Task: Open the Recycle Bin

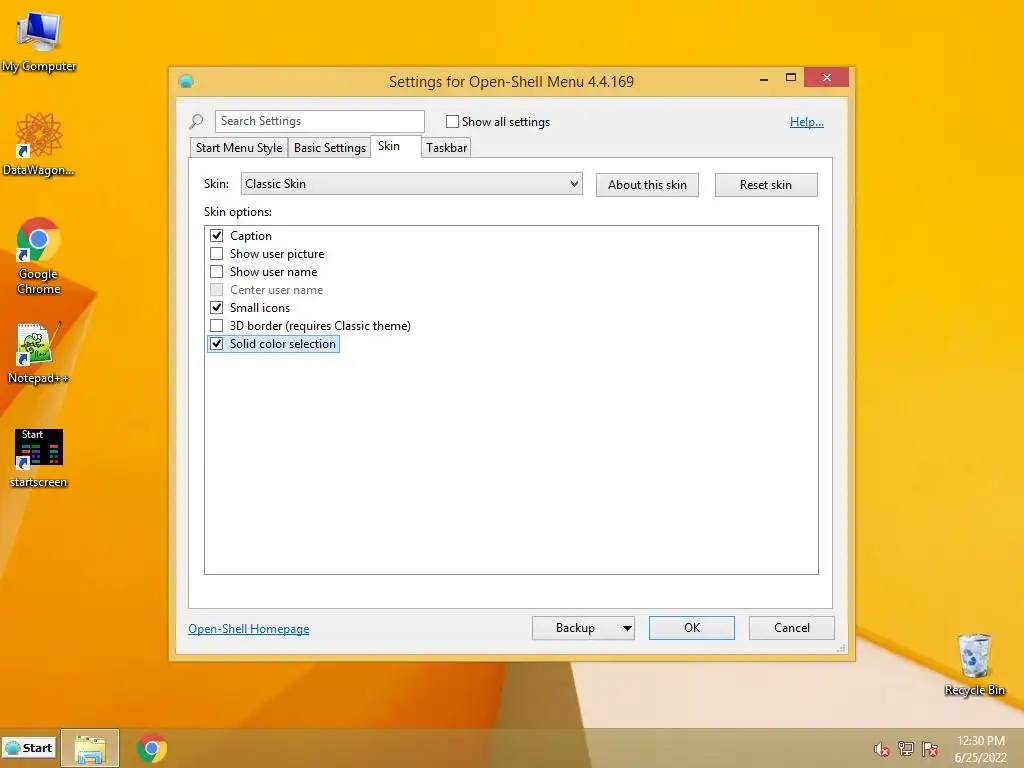Action: click(x=974, y=664)
